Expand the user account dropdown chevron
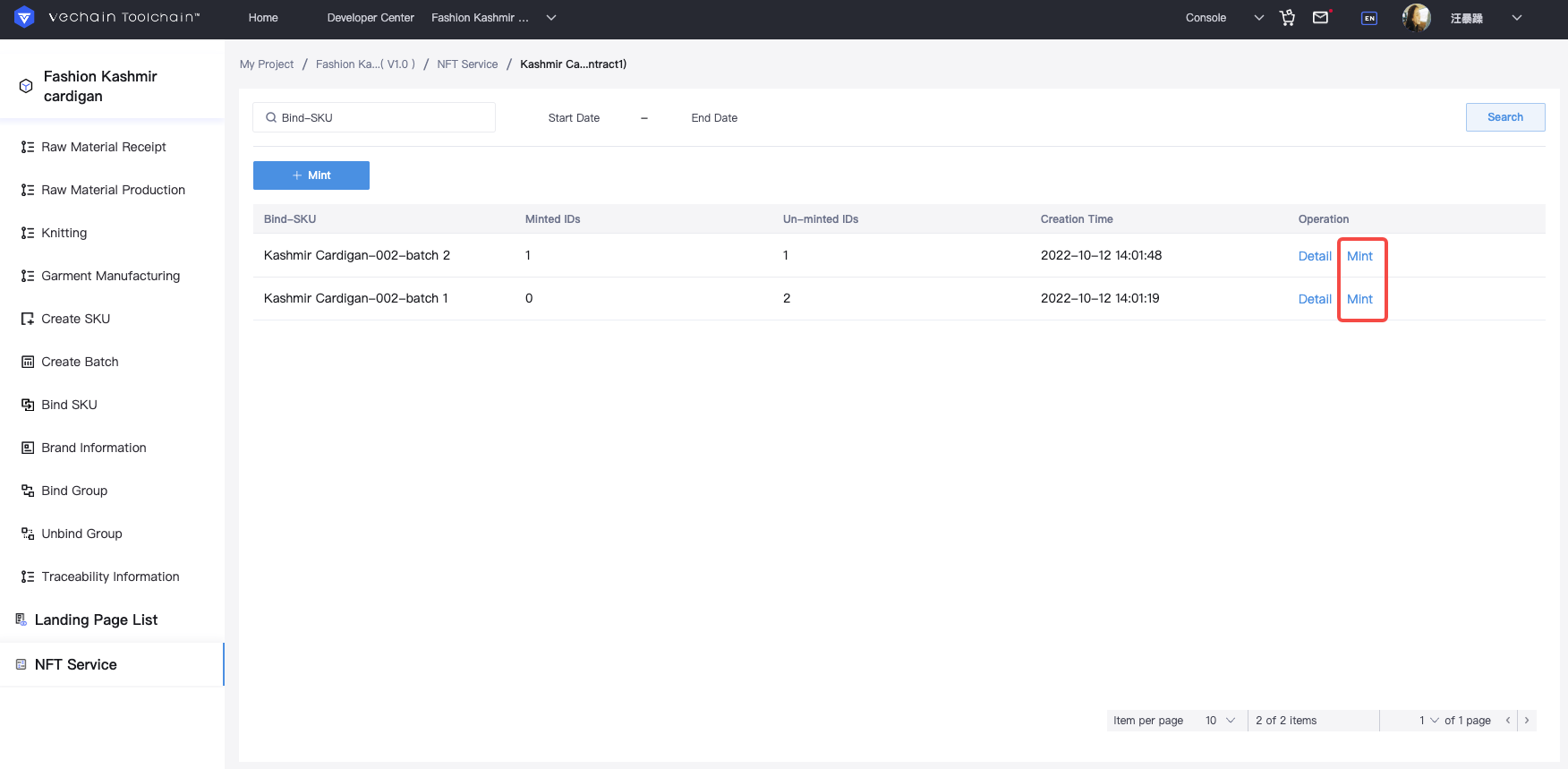 point(1517,18)
